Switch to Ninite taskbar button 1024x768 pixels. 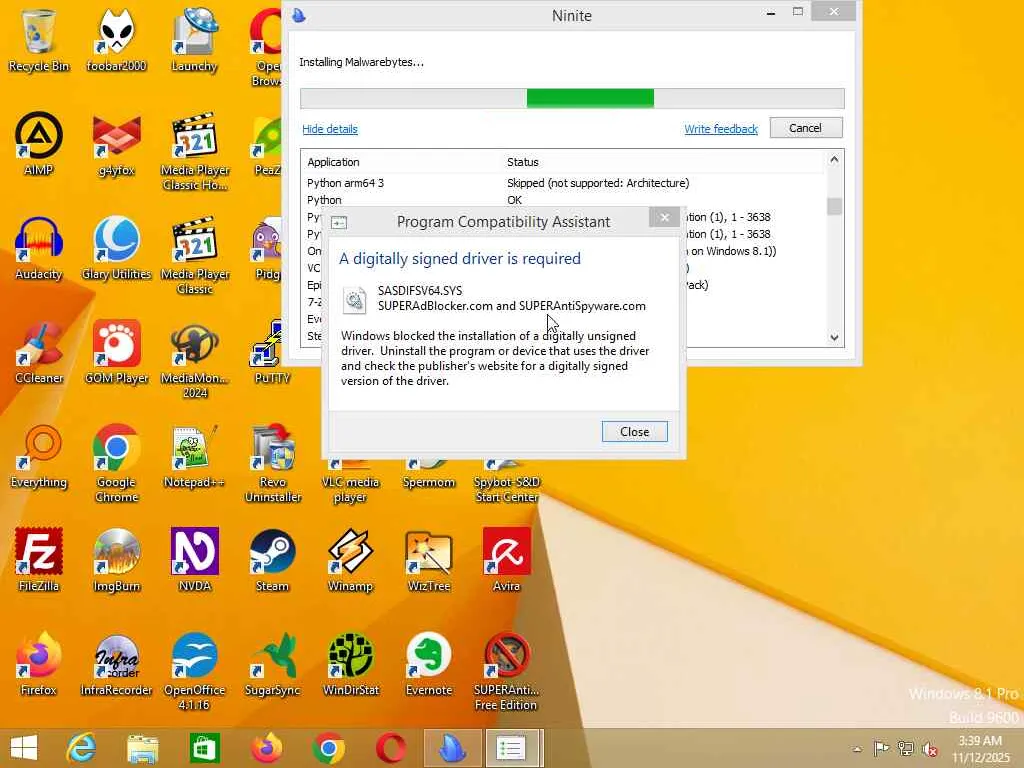[452, 748]
